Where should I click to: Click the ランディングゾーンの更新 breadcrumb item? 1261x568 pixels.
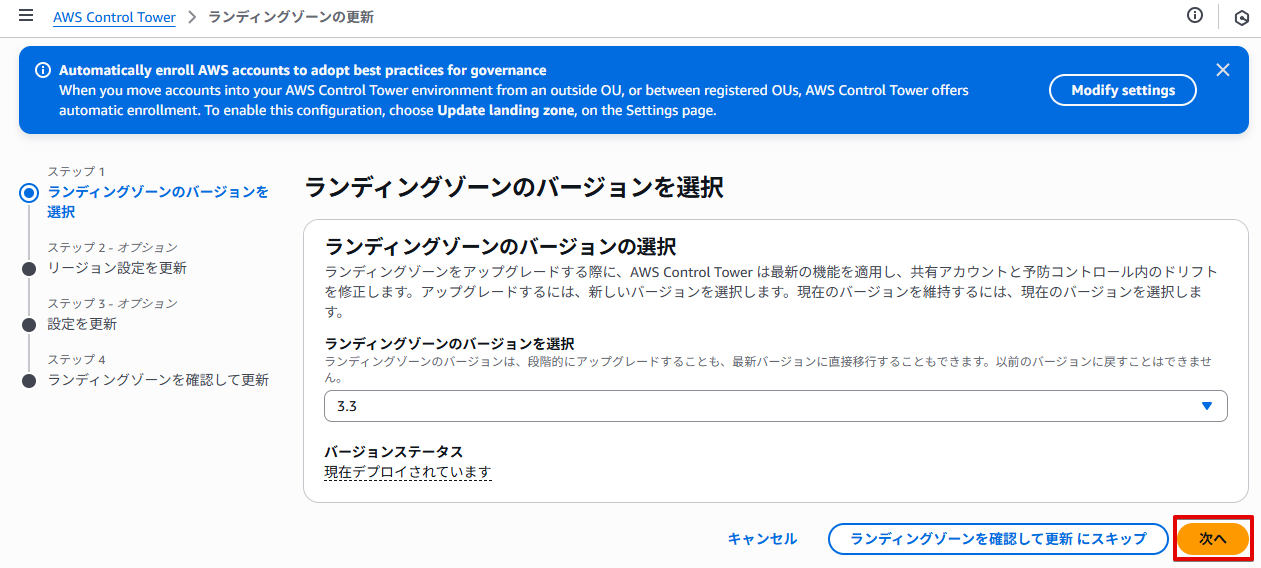click(290, 18)
